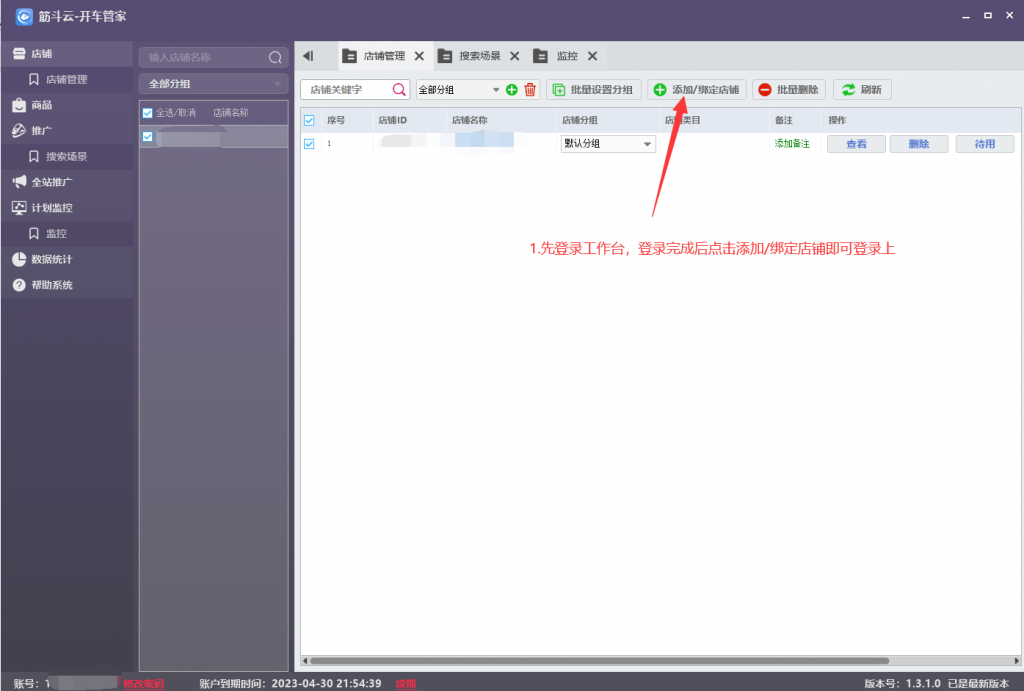The height and width of the screenshot is (691, 1024).
Task: Click the 查看 button in row 1
Action: point(856,144)
